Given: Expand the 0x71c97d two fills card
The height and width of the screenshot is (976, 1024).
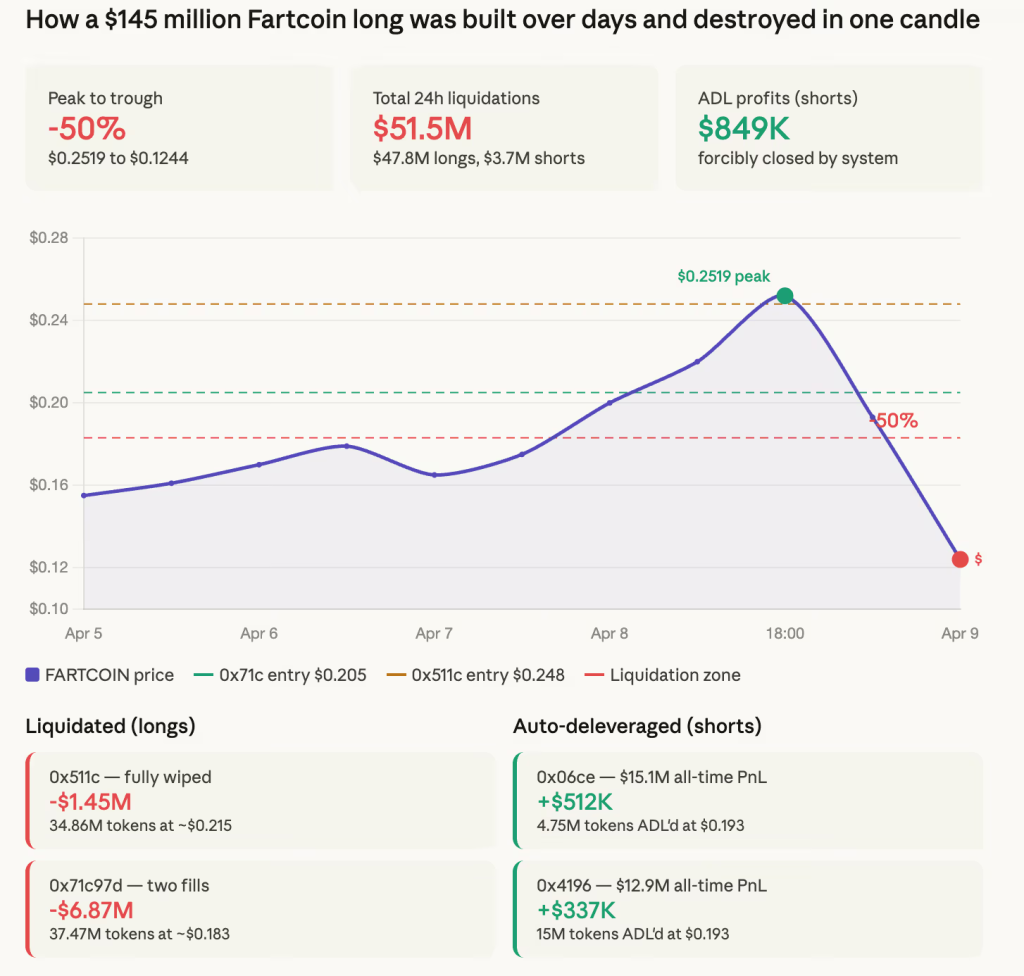Looking at the screenshot, I should click(x=260, y=908).
